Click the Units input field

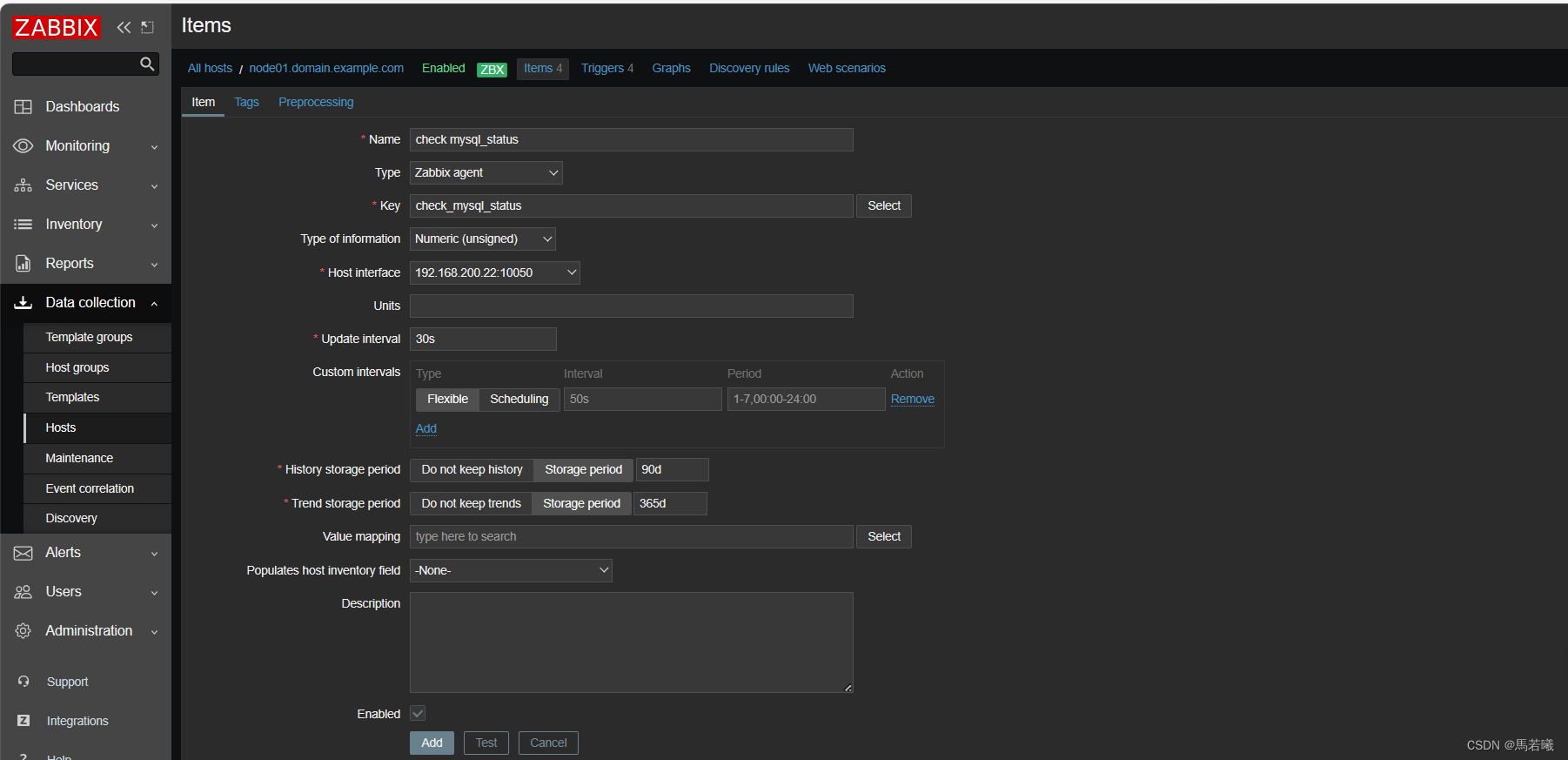click(631, 306)
